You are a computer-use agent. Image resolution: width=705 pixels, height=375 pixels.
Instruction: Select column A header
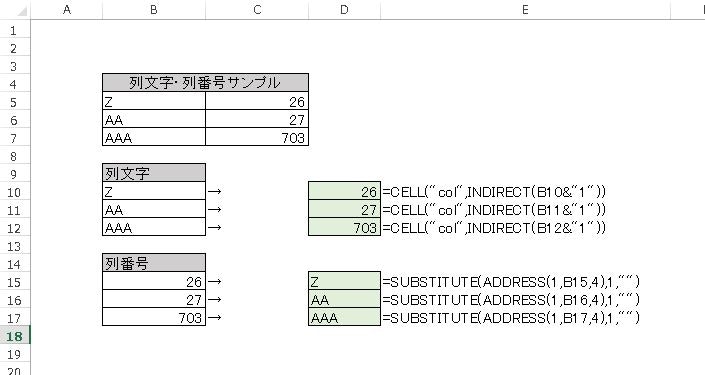67,10
